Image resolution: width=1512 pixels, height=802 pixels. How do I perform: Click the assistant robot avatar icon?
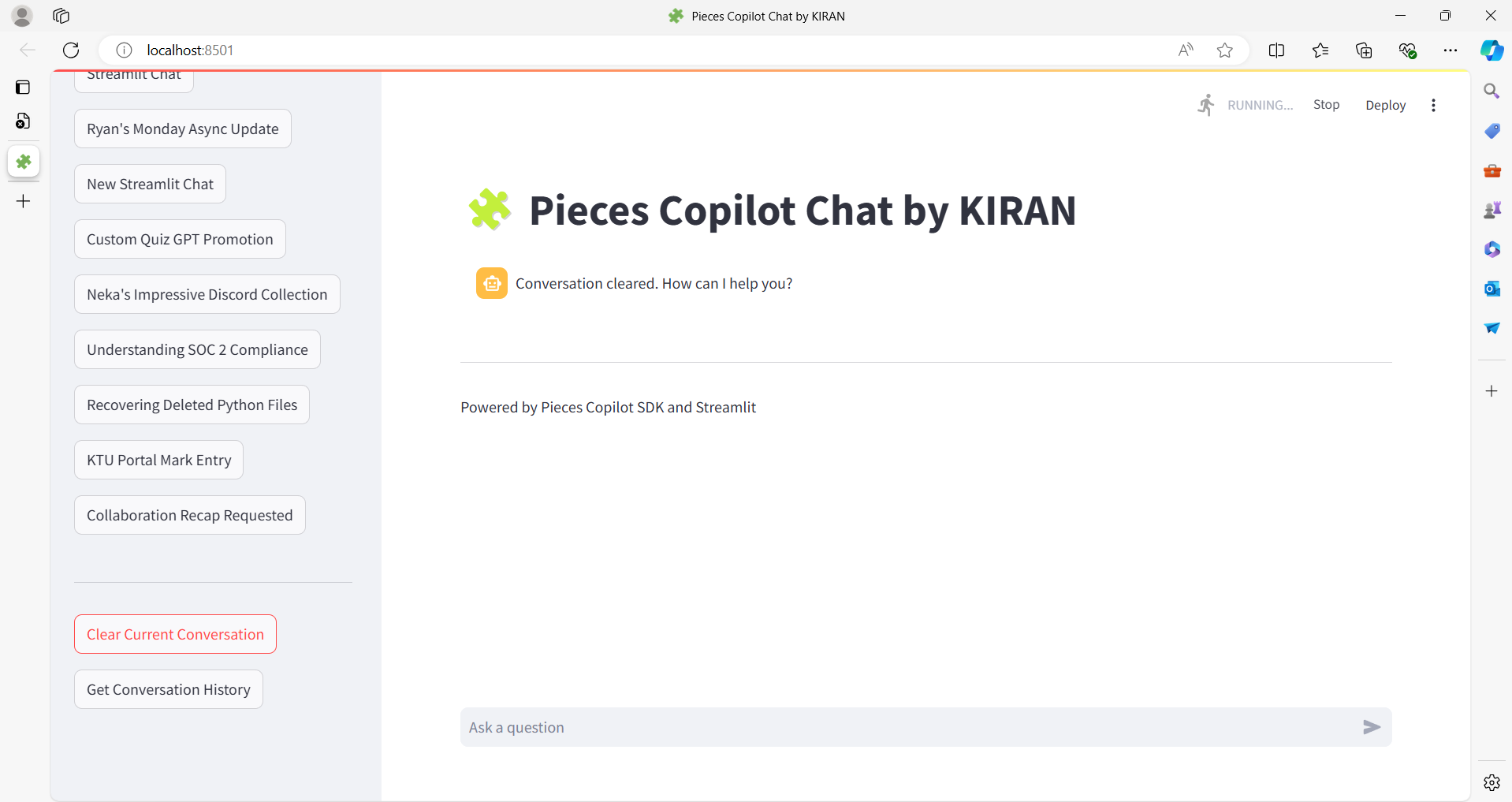click(x=492, y=283)
